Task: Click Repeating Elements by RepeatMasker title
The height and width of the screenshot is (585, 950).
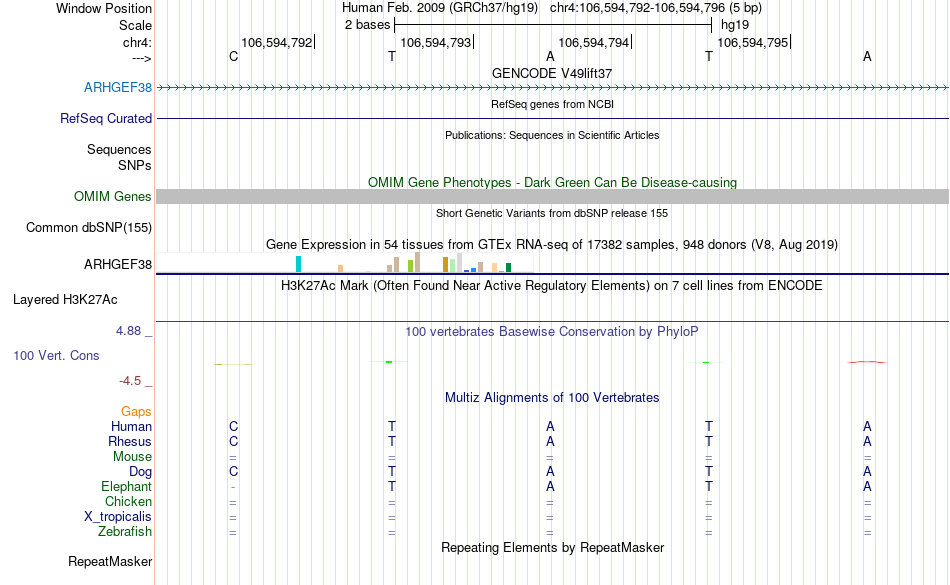Action: pyautogui.click(x=552, y=547)
